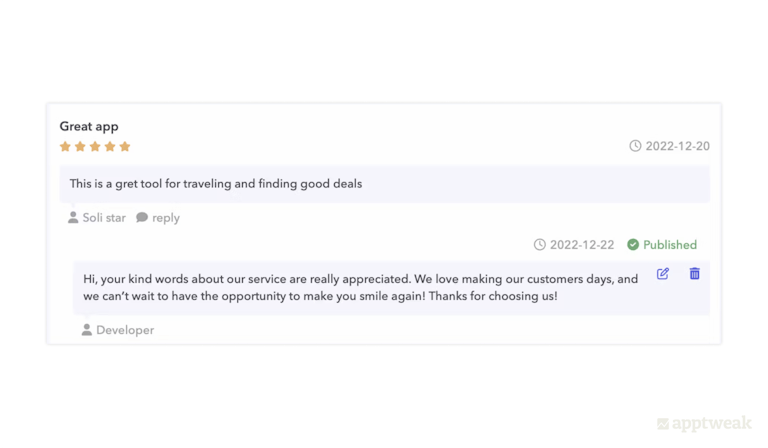
Task: Click the developer reply message text
Action: pos(360,288)
